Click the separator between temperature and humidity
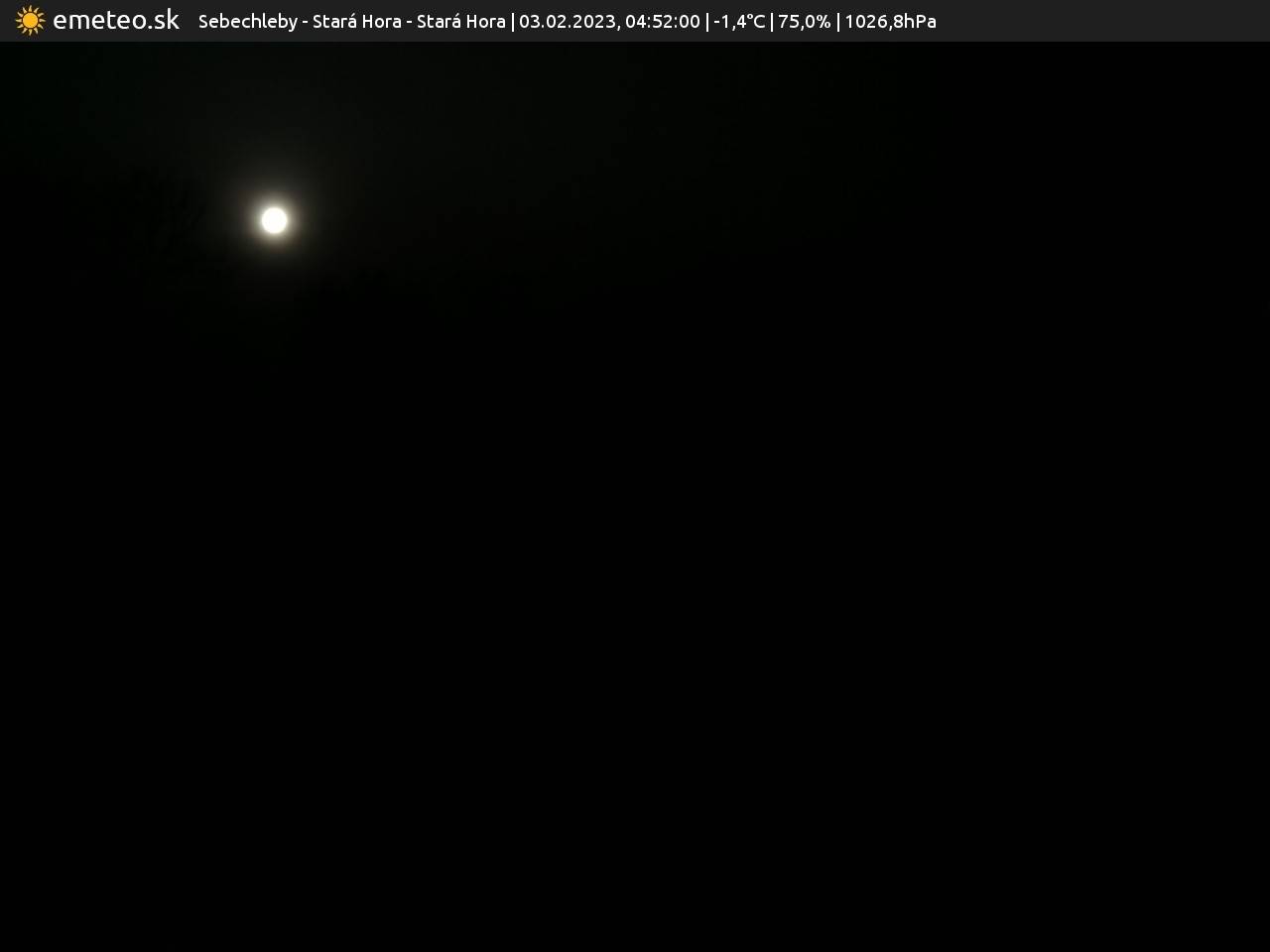 772,22
